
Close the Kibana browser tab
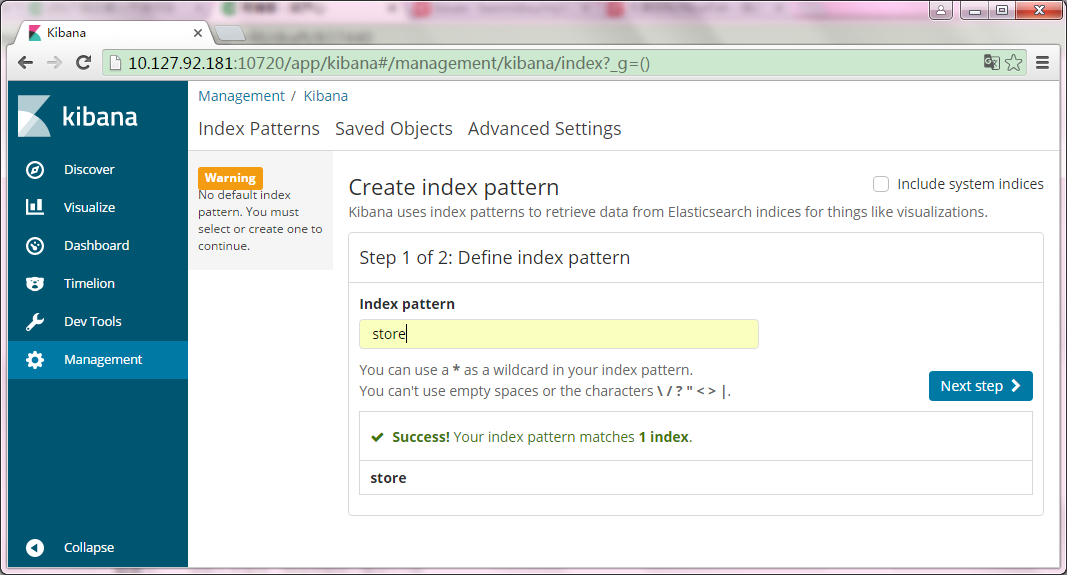[x=197, y=33]
